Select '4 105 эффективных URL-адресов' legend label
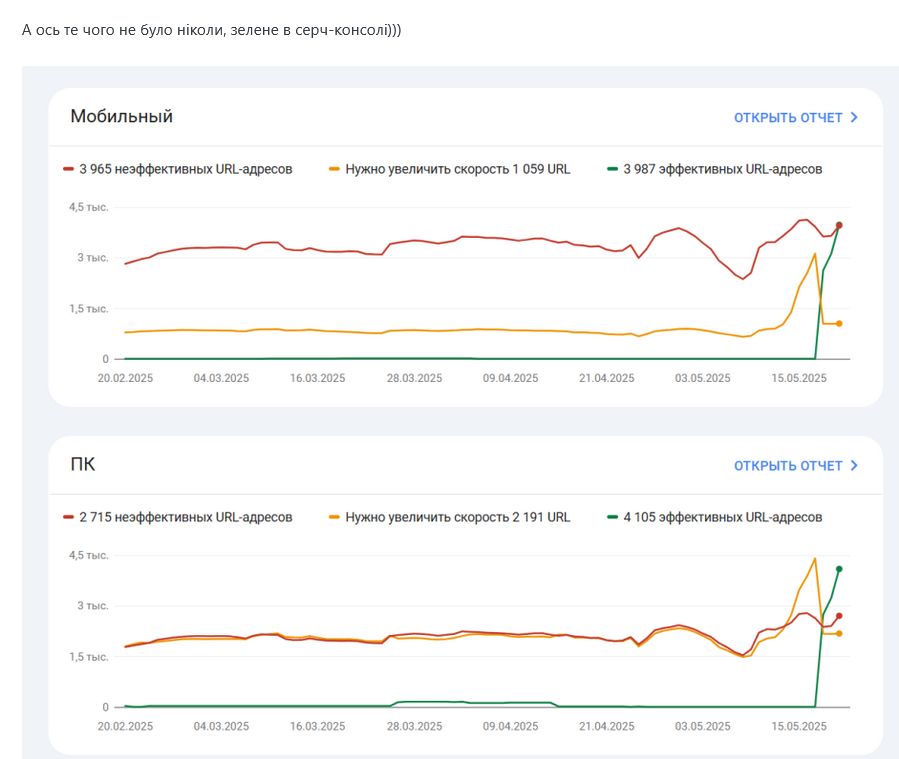Viewport: 899px width, 759px height. tap(722, 518)
